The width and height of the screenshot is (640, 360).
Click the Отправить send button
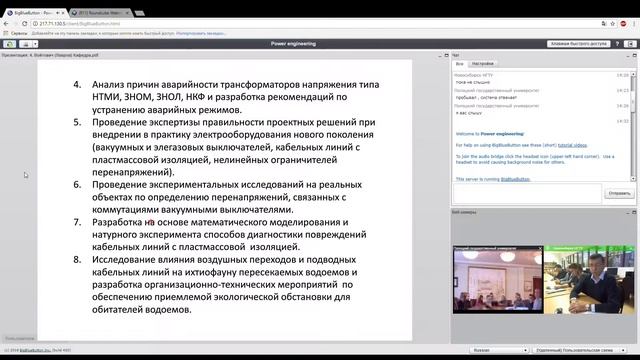point(619,193)
